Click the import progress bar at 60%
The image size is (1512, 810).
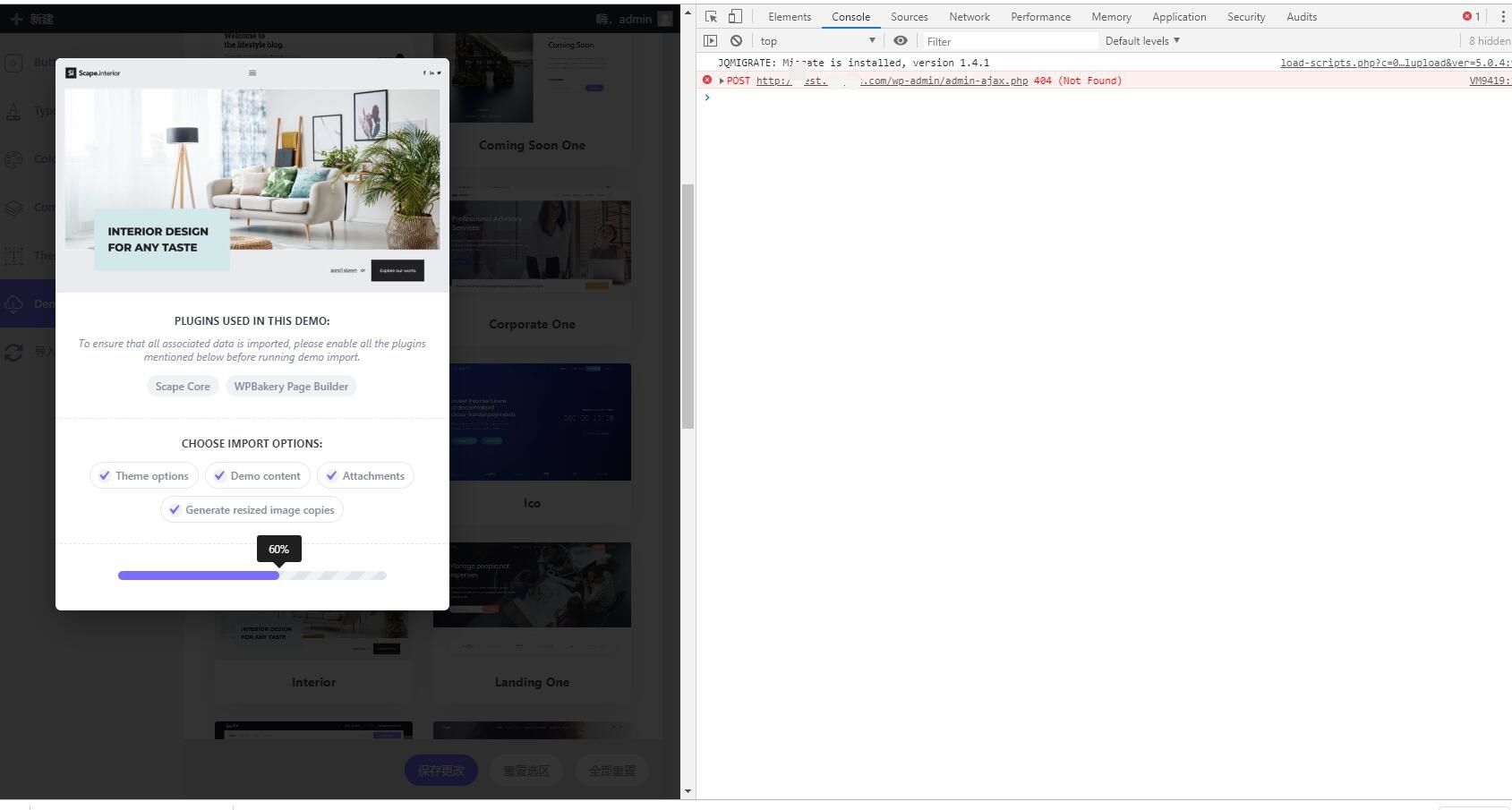coord(252,576)
